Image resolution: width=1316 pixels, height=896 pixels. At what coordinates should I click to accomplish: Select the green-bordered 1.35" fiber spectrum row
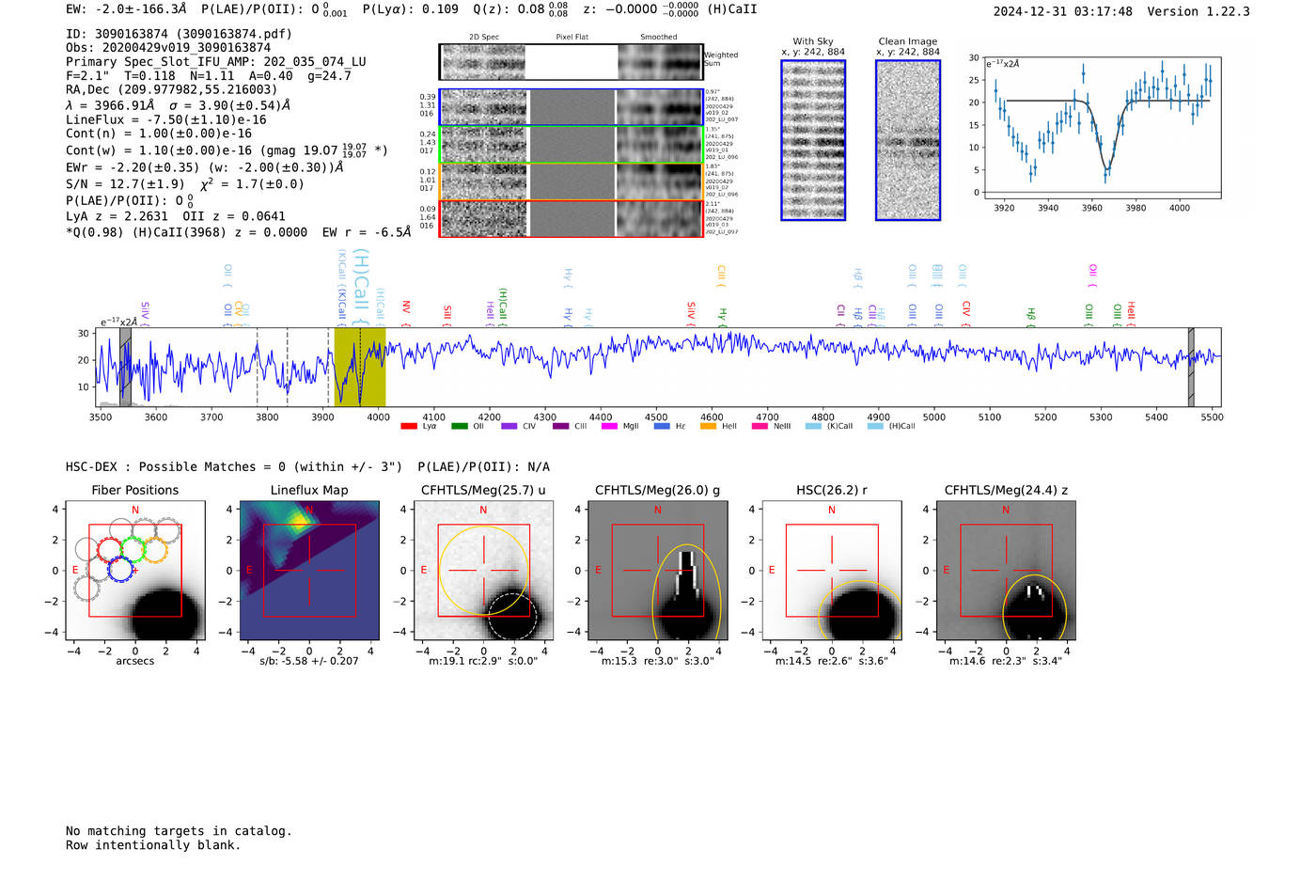(x=572, y=144)
